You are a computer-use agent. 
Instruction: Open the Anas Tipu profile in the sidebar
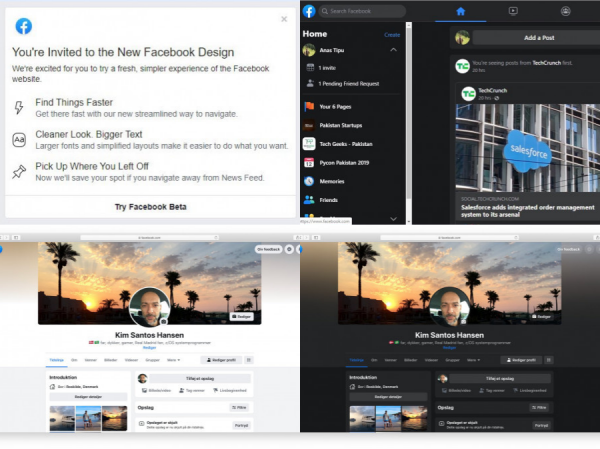point(331,50)
